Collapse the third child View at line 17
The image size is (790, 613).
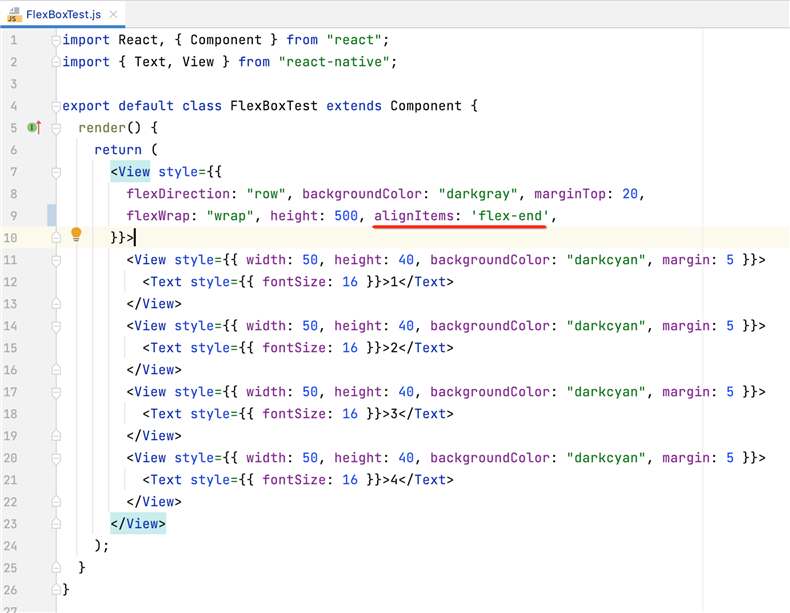click(57, 392)
